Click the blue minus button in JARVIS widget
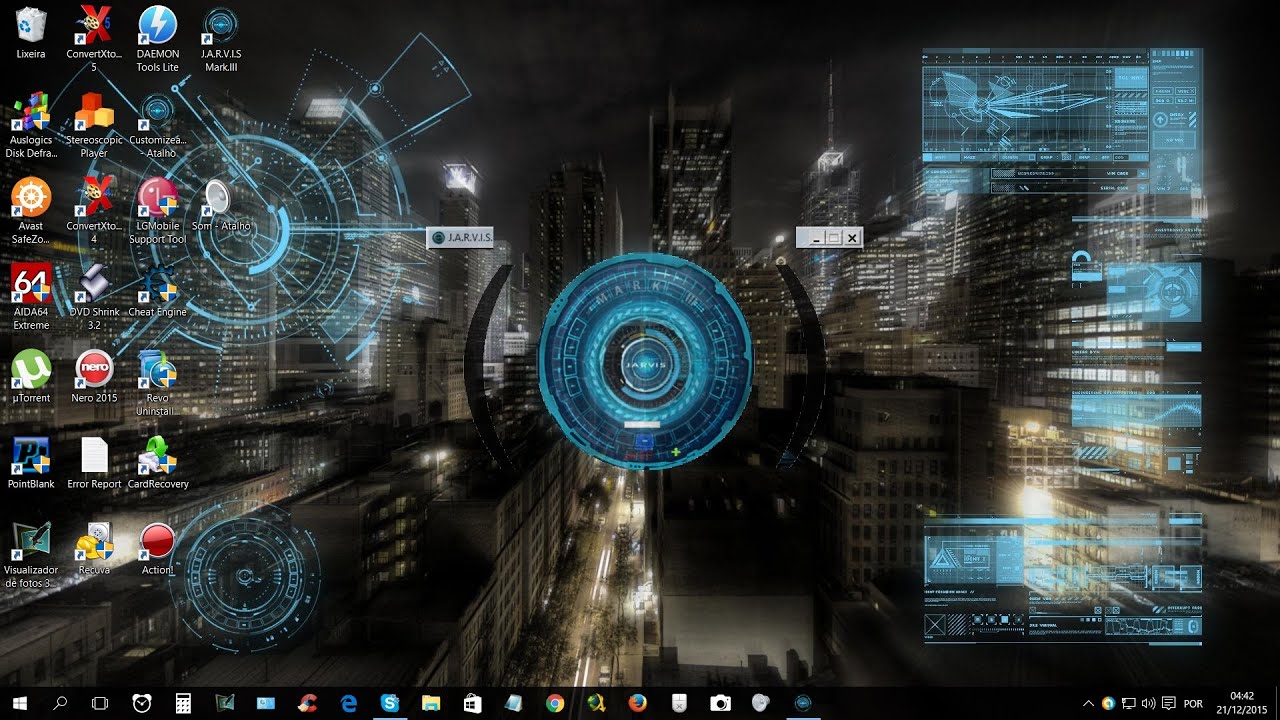The width and height of the screenshot is (1280, 720). (645, 440)
